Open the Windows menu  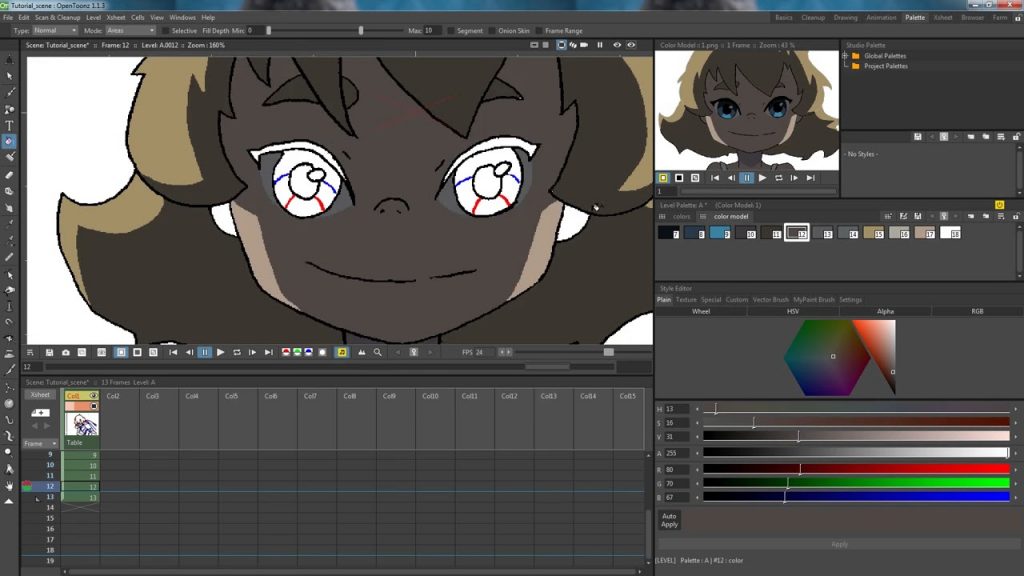181,17
